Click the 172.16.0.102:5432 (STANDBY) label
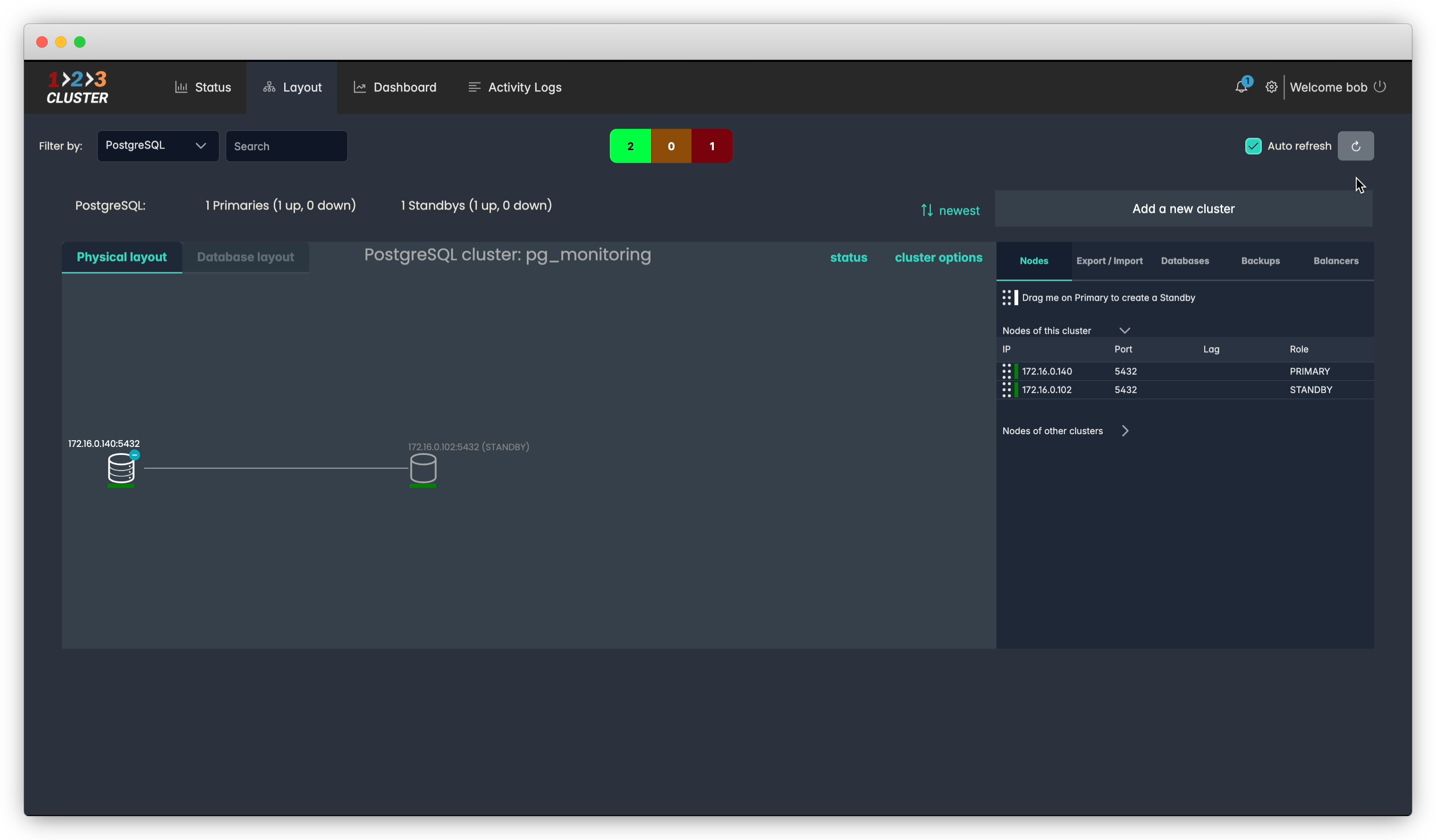Screen dimensions: 1436x840 click(468, 446)
